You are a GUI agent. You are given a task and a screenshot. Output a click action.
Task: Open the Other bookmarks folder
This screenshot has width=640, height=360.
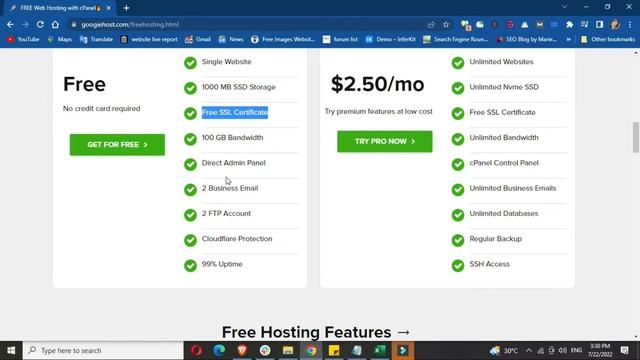tap(608, 39)
